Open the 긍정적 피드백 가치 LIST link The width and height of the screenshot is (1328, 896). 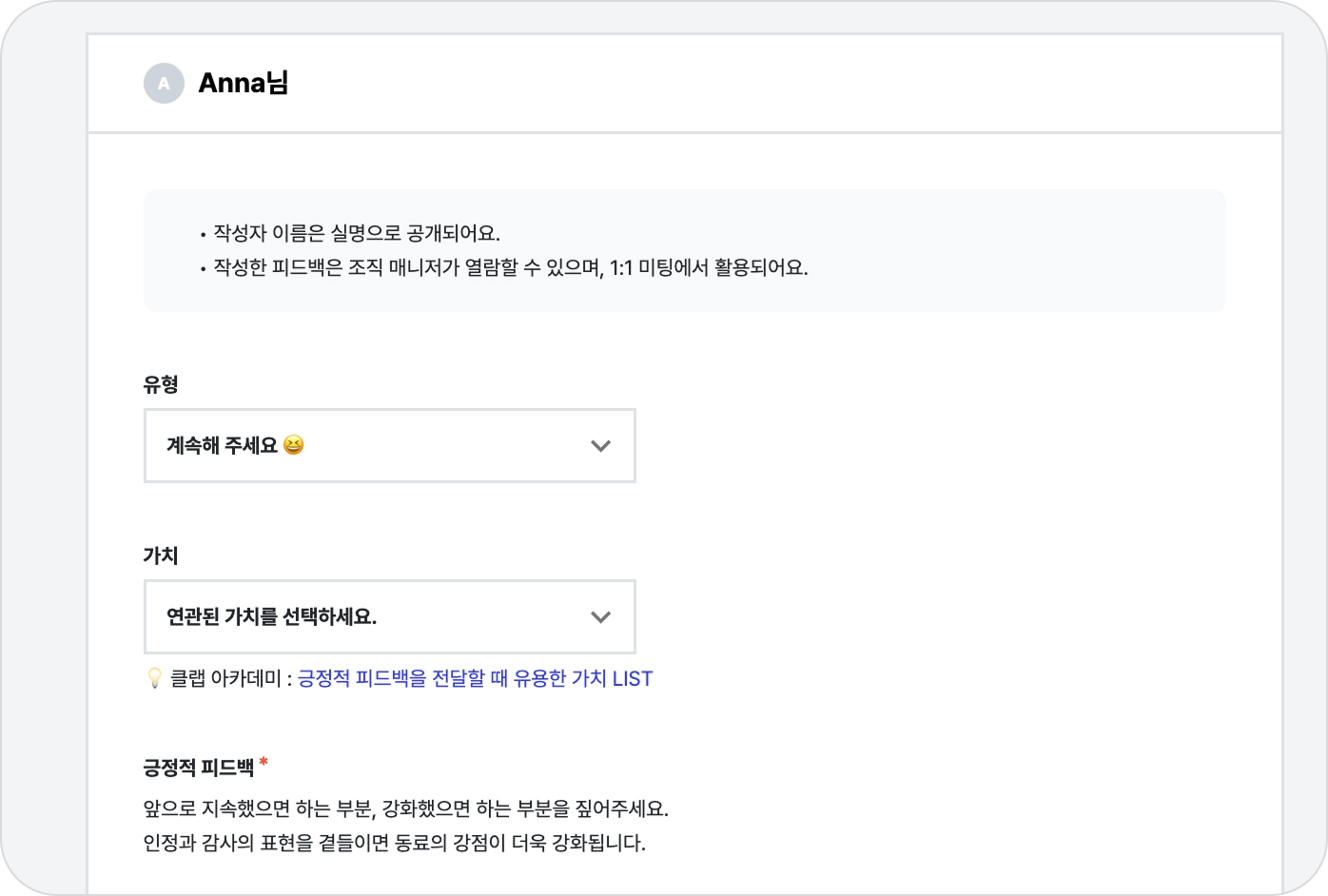(475, 679)
